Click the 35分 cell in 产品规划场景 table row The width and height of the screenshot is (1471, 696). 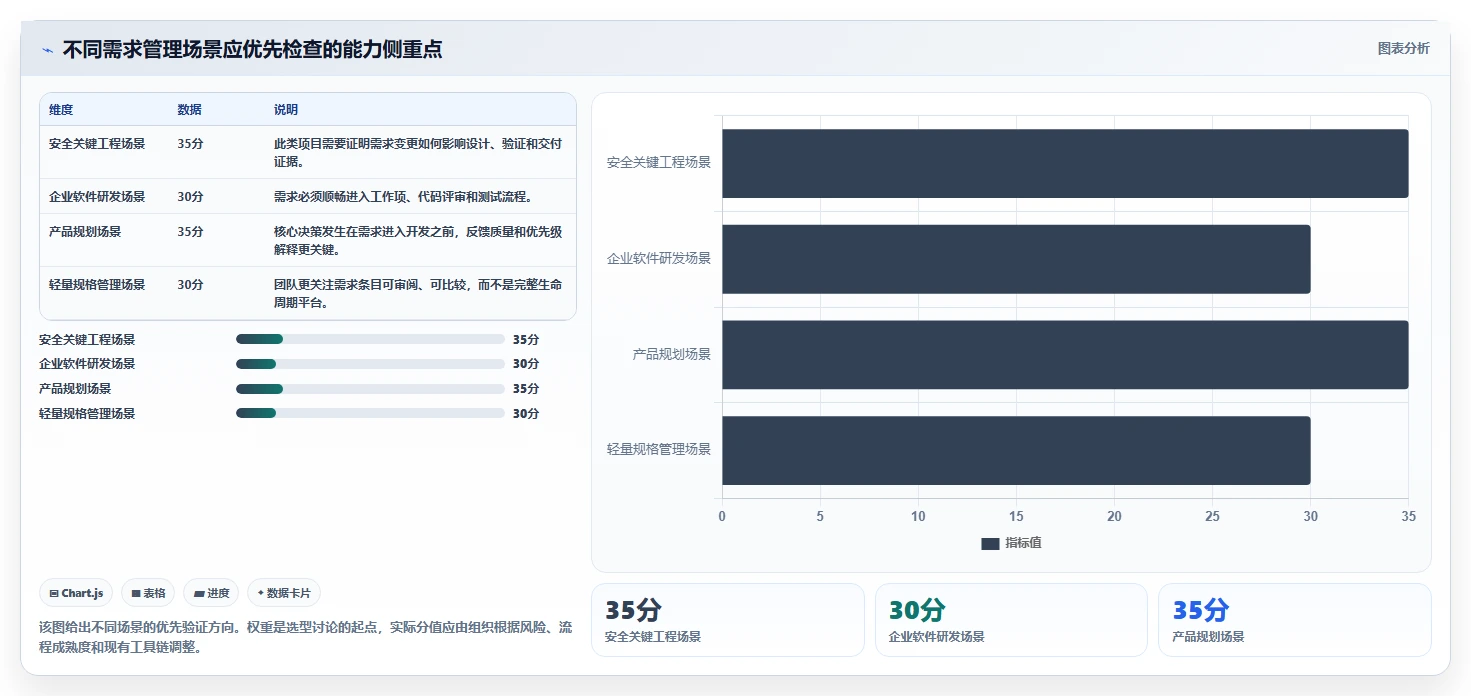pos(191,232)
